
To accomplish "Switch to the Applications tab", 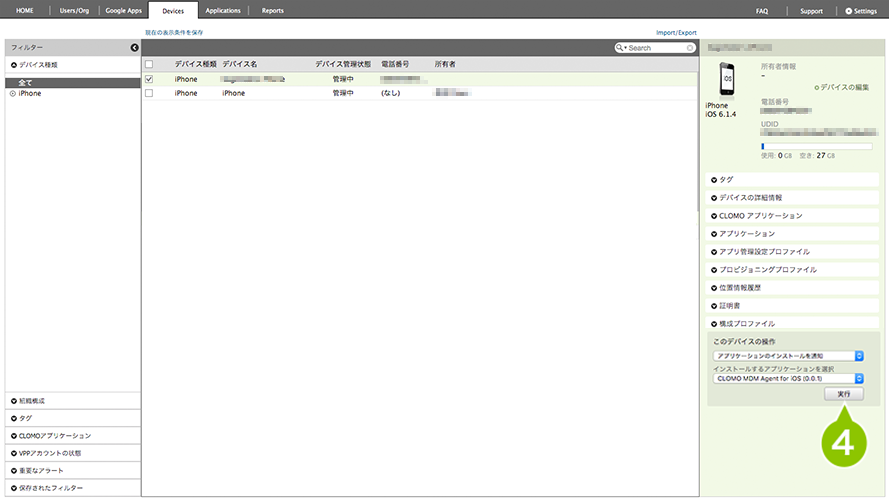I will coord(222,10).
